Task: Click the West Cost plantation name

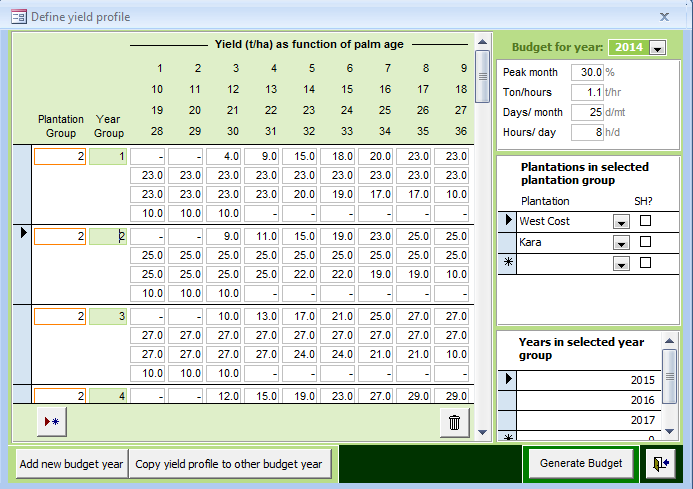Action: [x=544, y=221]
